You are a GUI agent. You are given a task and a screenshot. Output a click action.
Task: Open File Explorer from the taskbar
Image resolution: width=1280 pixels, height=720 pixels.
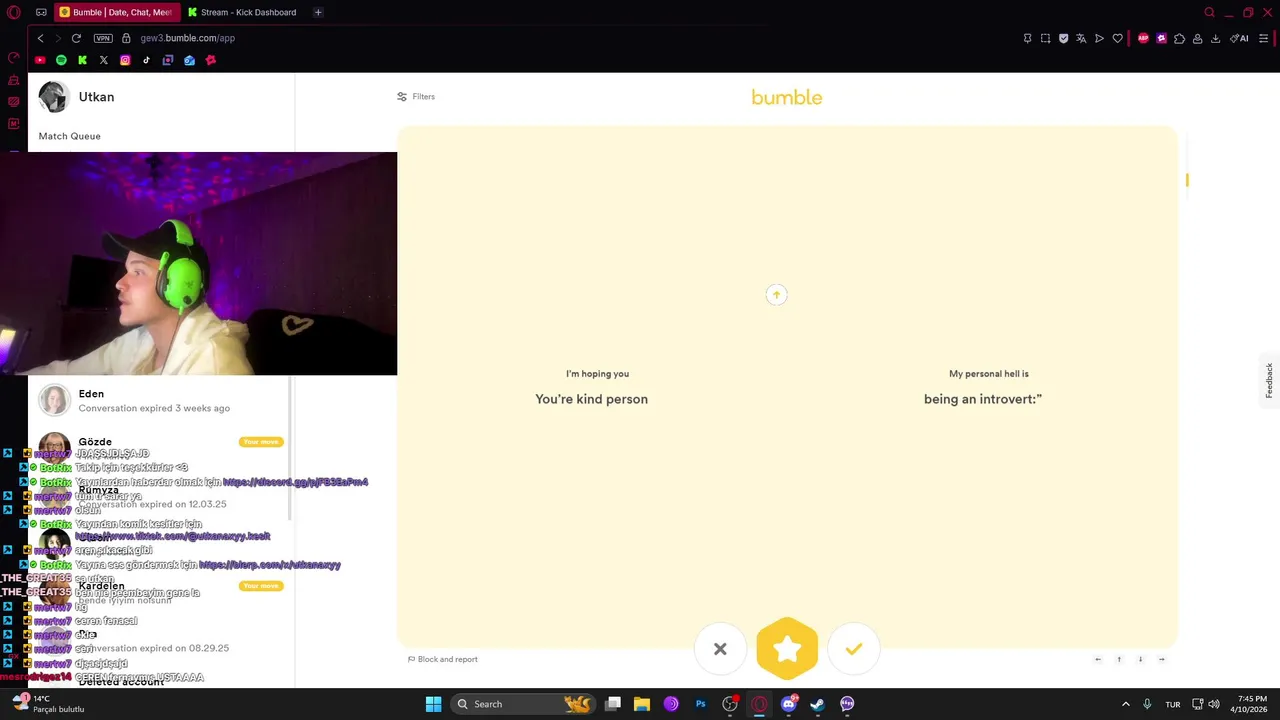click(x=641, y=704)
